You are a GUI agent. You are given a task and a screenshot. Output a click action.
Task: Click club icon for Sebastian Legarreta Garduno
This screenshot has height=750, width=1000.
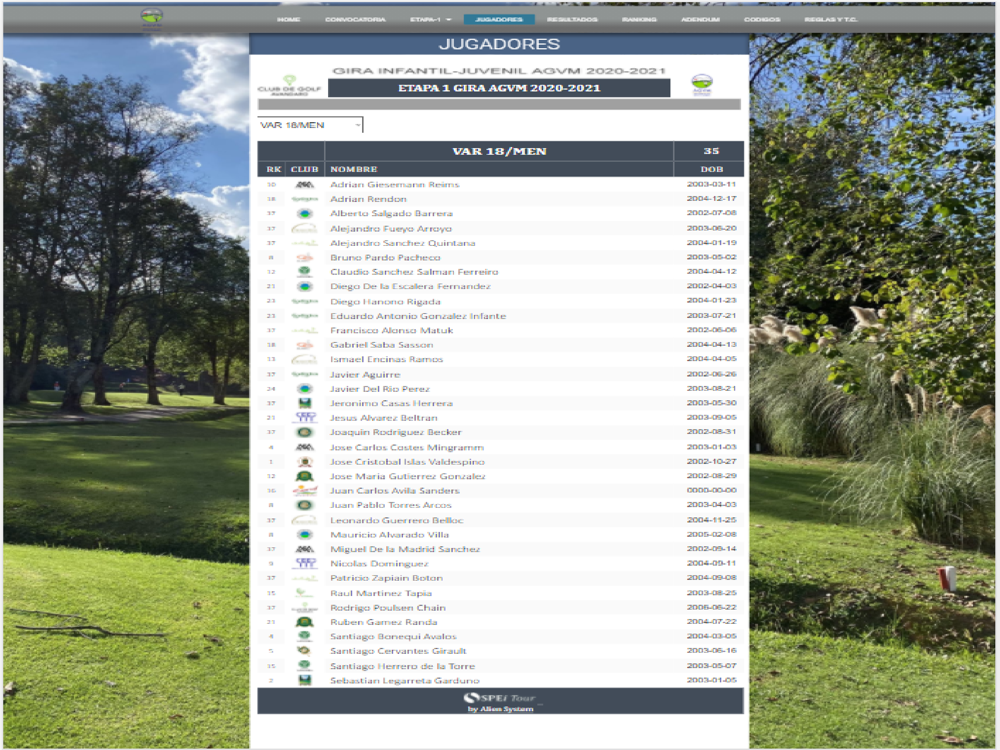[305, 680]
